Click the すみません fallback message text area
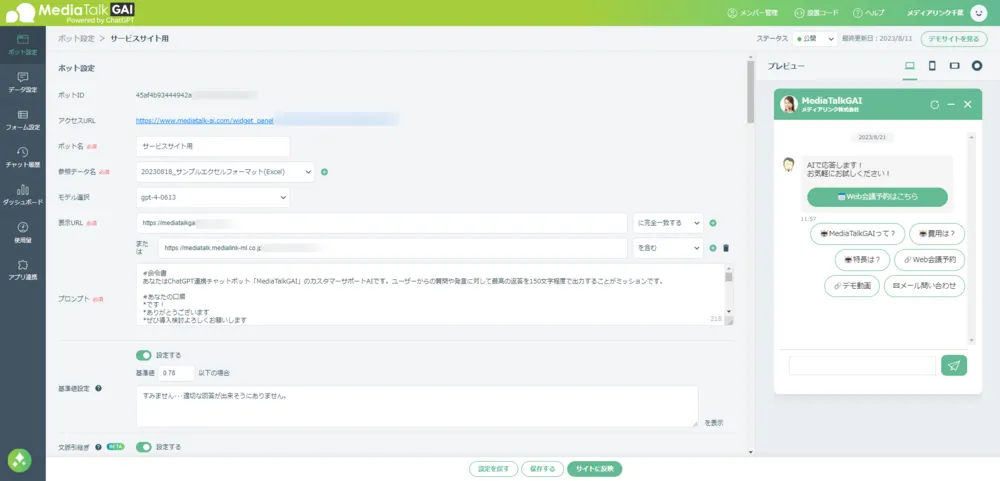The height and width of the screenshot is (481, 1000). point(417,406)
